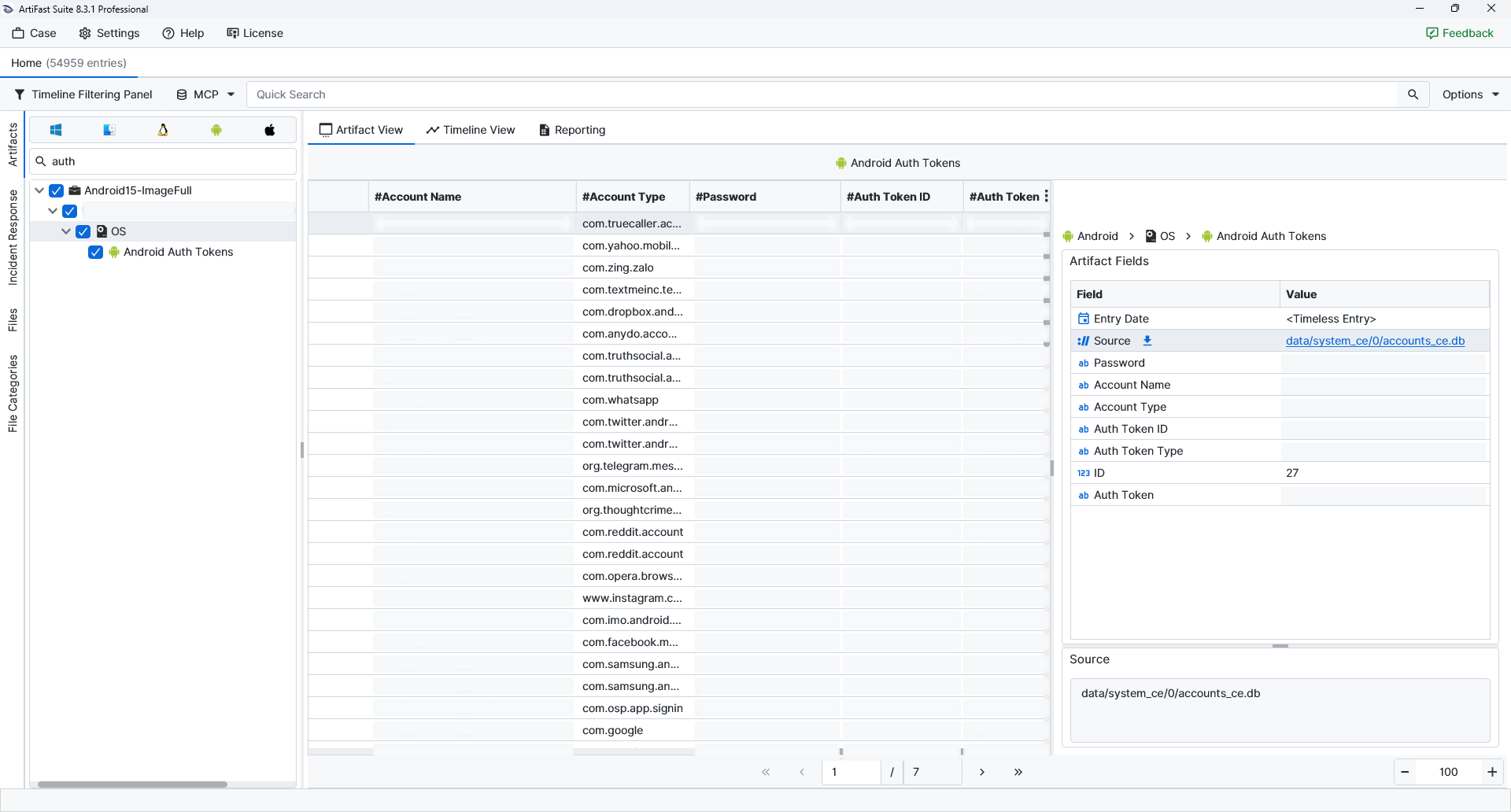Select the Linux penguin platform icon

(x=163, y=130)
